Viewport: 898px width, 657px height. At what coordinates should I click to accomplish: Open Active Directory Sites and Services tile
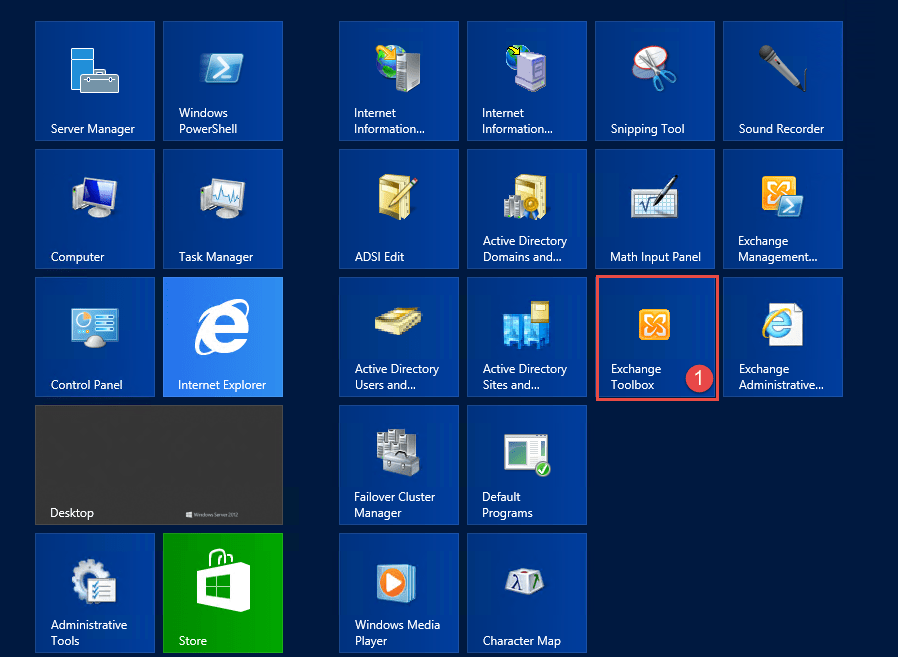(527, 337)
